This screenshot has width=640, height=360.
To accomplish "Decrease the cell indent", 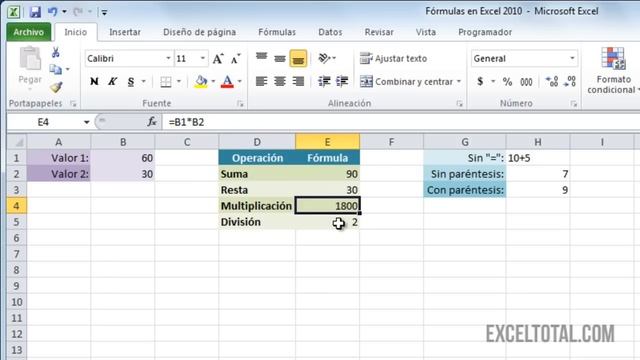I will tap(324, 81).
